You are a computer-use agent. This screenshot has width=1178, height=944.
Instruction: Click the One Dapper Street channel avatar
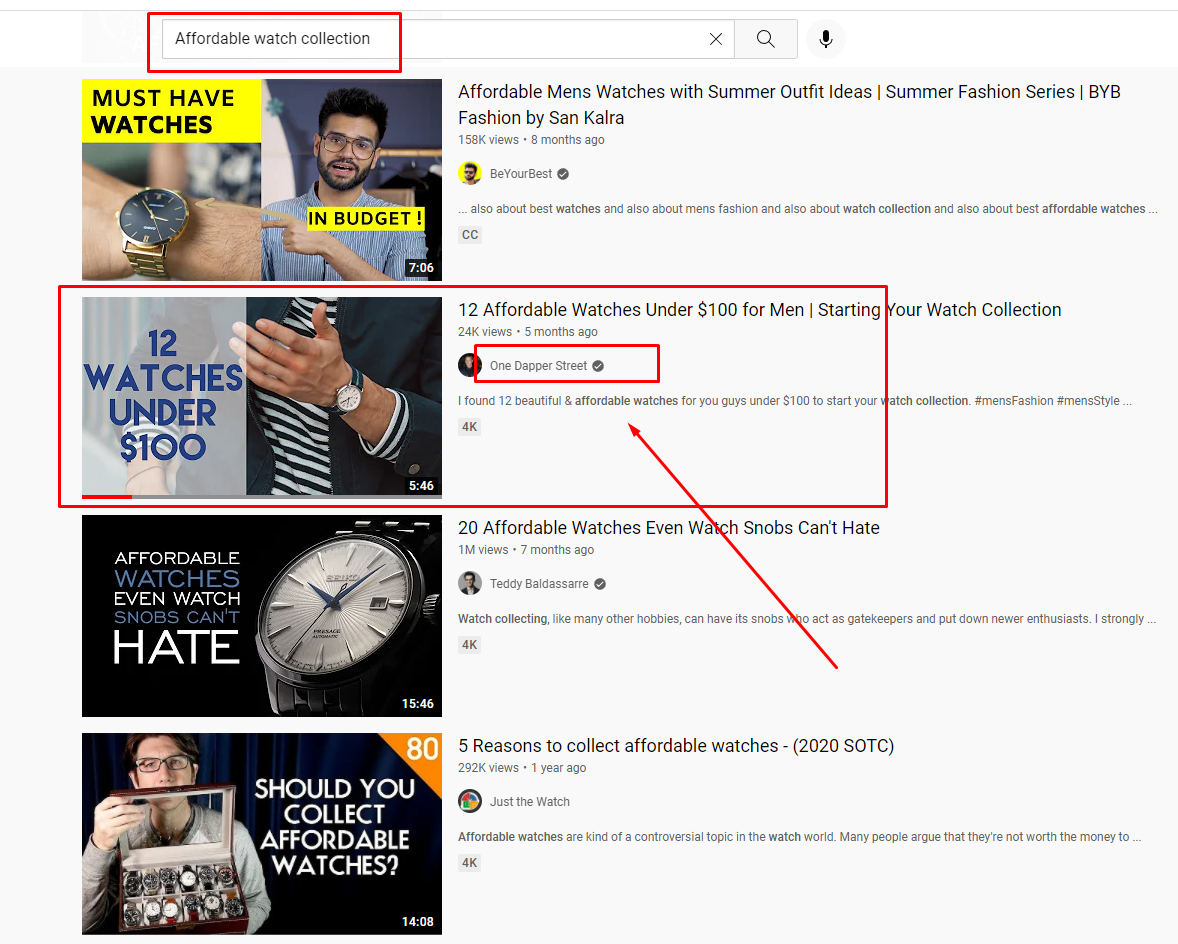[x=469, y=366]
